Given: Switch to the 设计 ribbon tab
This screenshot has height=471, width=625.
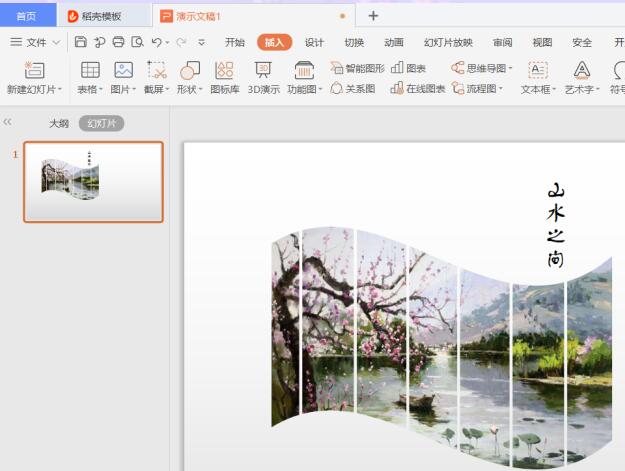Looking at the screenshot, I should (x=314, y=42).
